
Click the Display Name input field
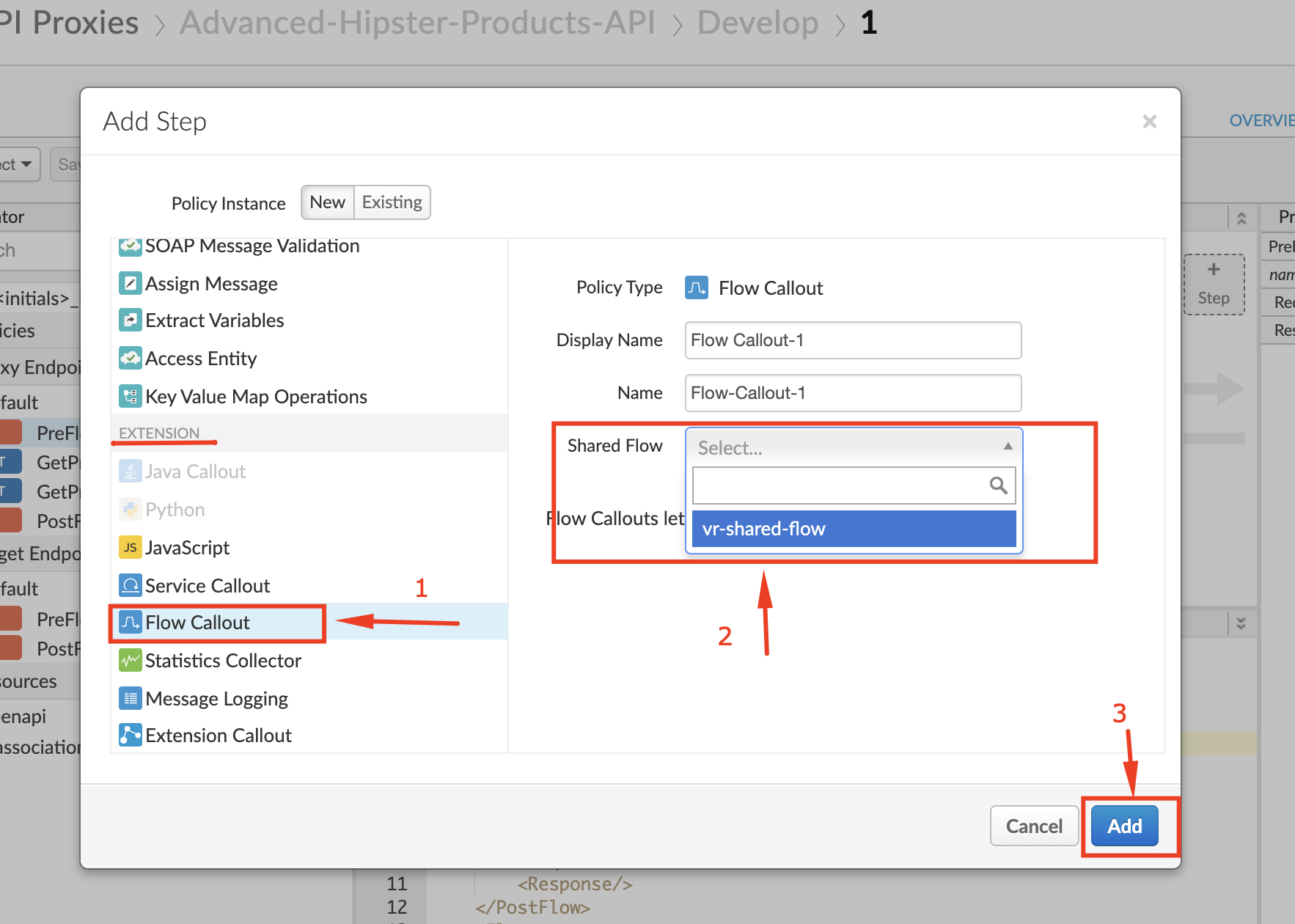853,340
